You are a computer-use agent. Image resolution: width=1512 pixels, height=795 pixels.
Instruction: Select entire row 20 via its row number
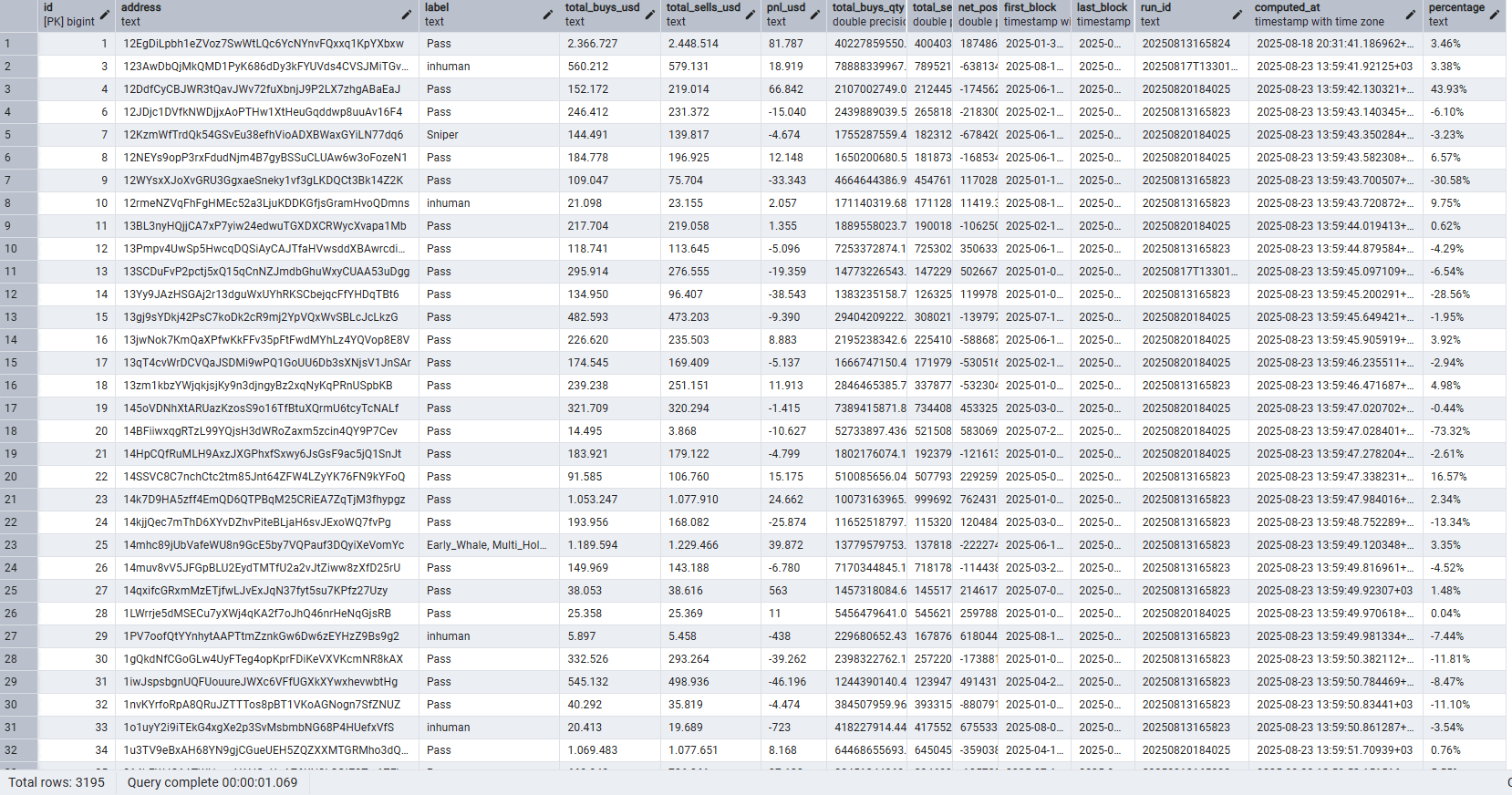(x=18, y=477)
